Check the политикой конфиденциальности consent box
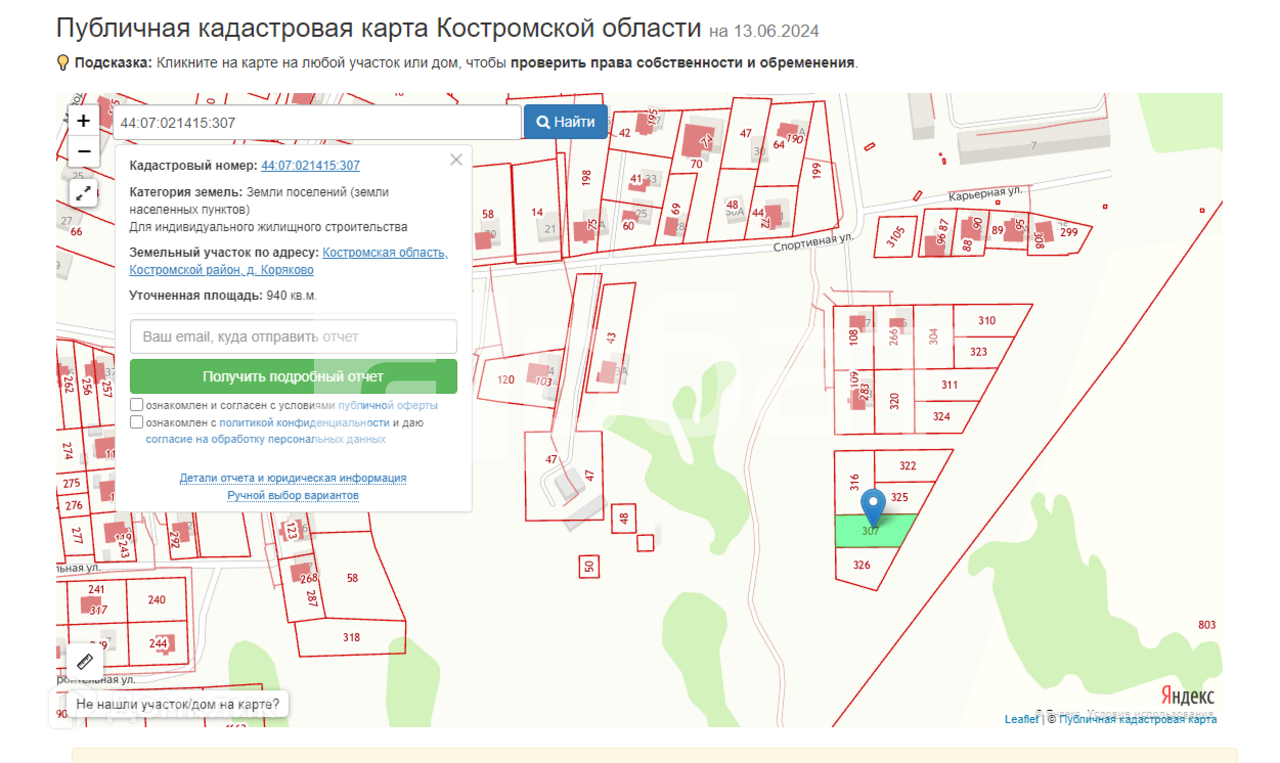The image size is (1280, 763). pos(137,422)
